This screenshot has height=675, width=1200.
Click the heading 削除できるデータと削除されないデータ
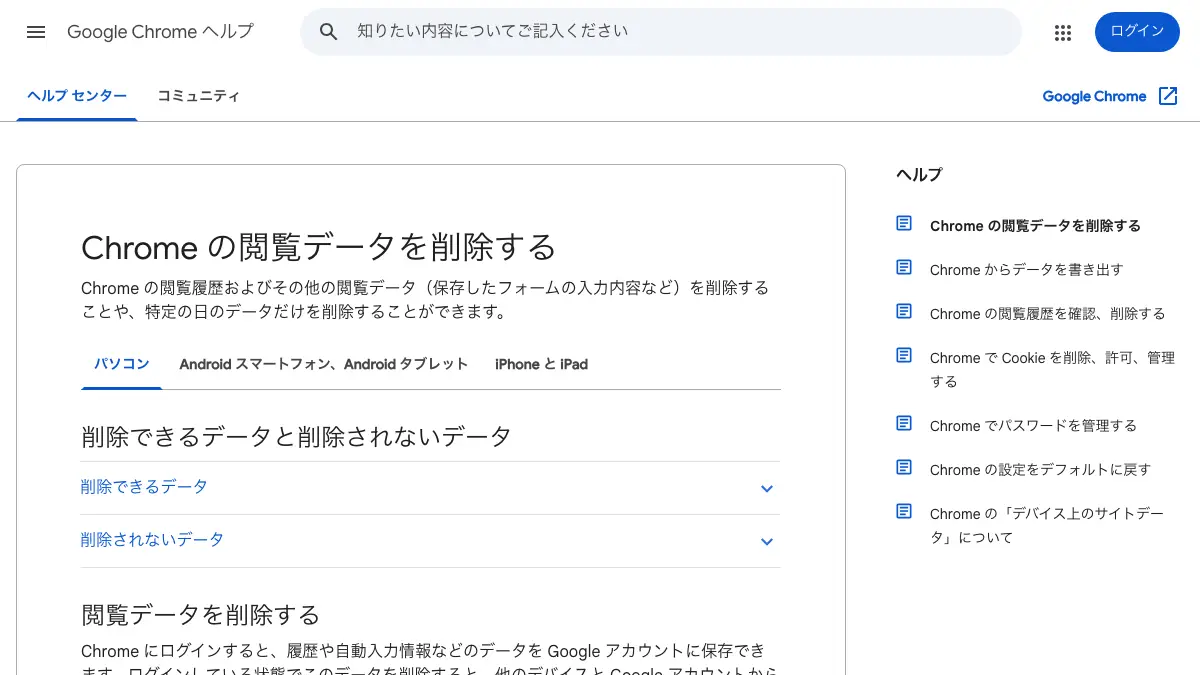[x=296, y=436]
